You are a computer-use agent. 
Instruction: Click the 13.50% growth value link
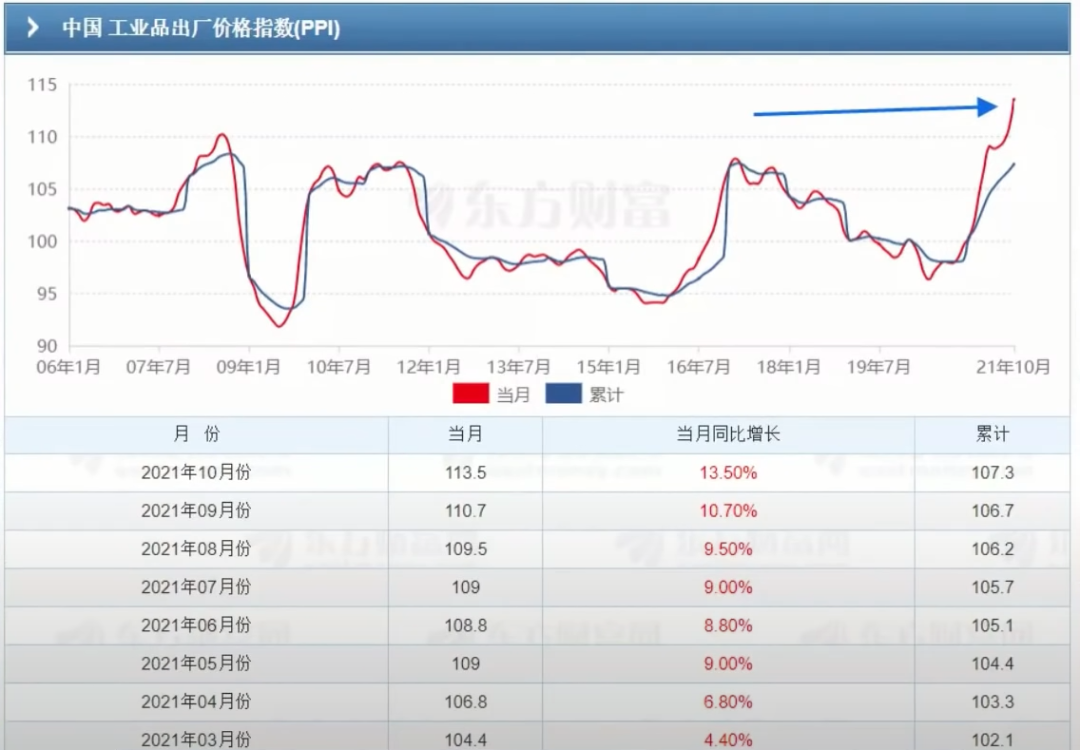[x=727, y=472]
